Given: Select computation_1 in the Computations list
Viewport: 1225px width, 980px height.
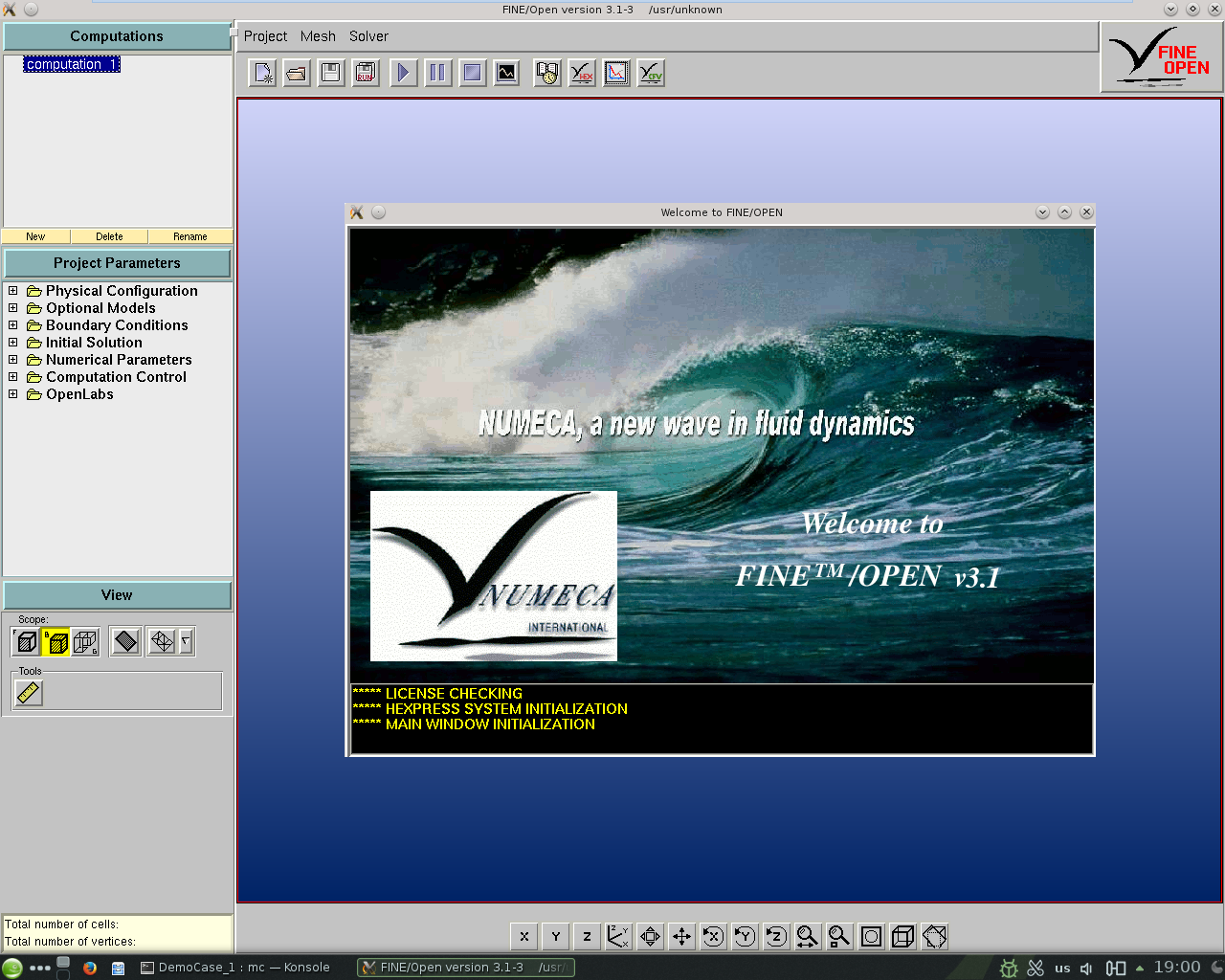Looking at the screenshot, I should [x=72, y=64].
